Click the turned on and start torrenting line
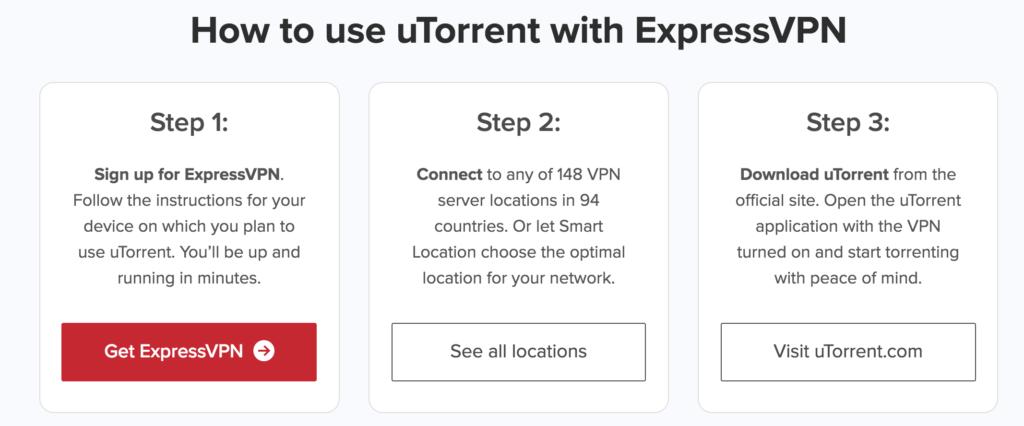 [848, 252]
